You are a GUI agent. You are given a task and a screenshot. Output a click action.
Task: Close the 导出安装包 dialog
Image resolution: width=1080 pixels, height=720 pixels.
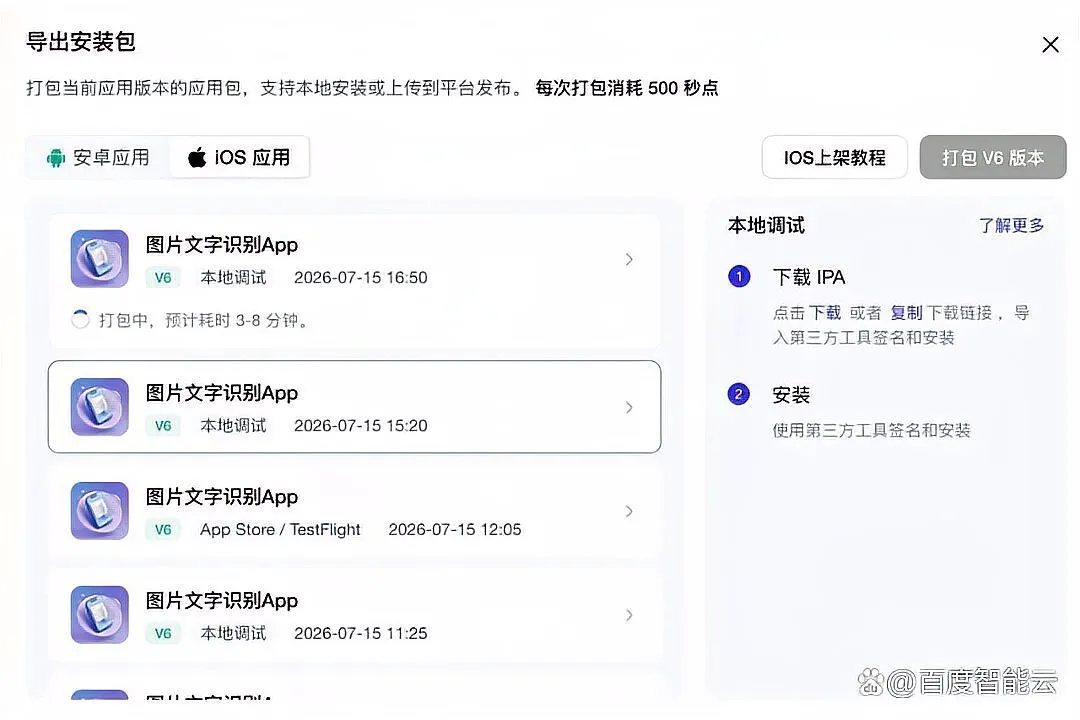point(1050,45)
